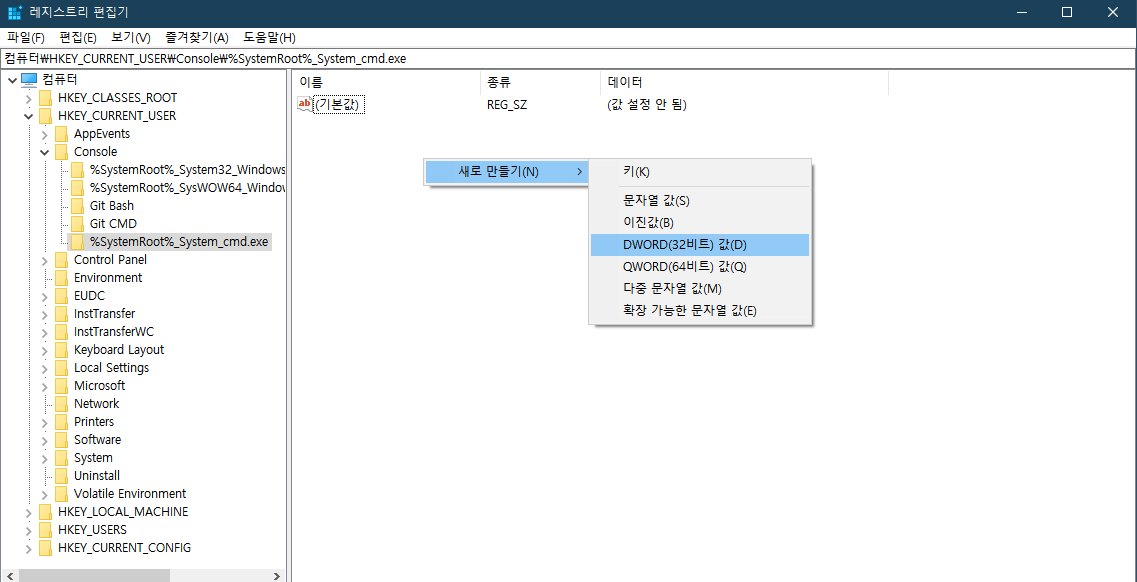Choose 이진값(B) in submenu

point(700,222)
